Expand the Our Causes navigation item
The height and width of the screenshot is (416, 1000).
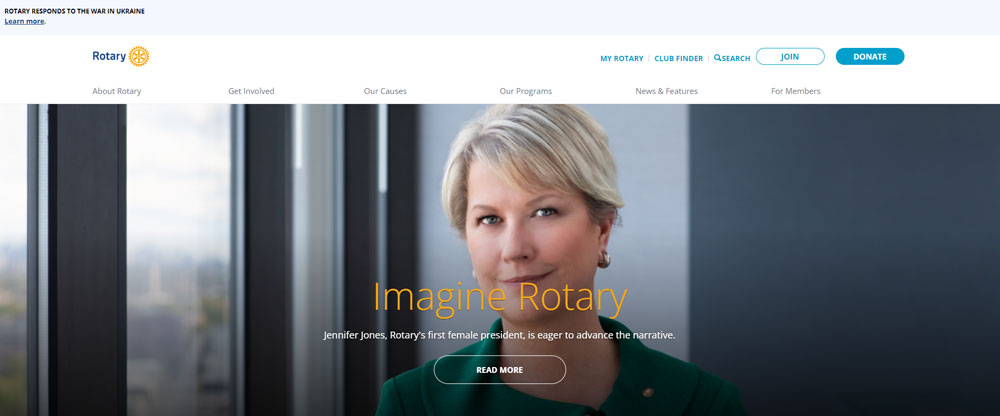[385, 91]
